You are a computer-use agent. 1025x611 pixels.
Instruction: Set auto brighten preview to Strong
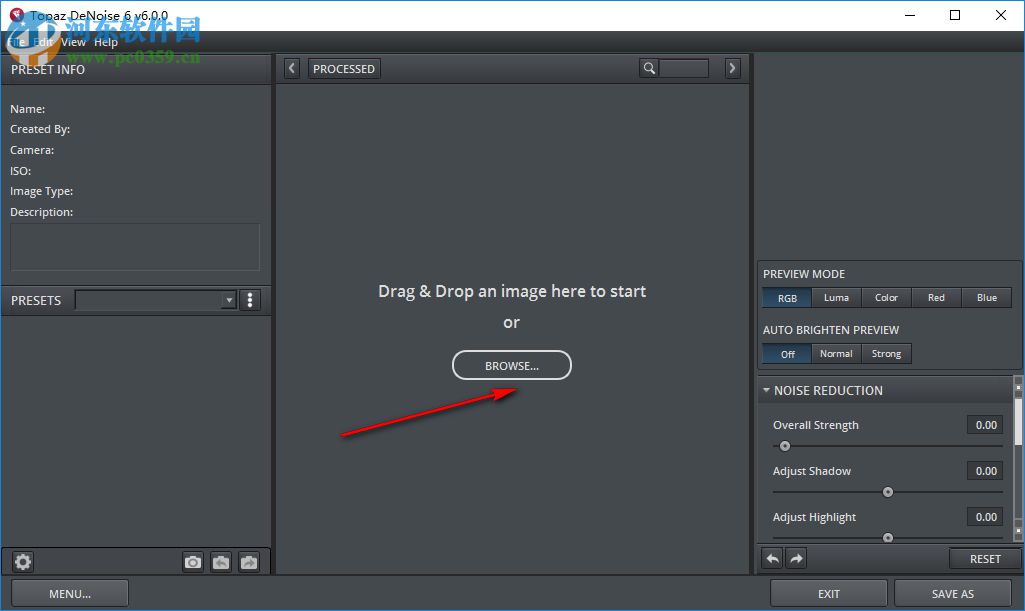(x=886, y=354)
